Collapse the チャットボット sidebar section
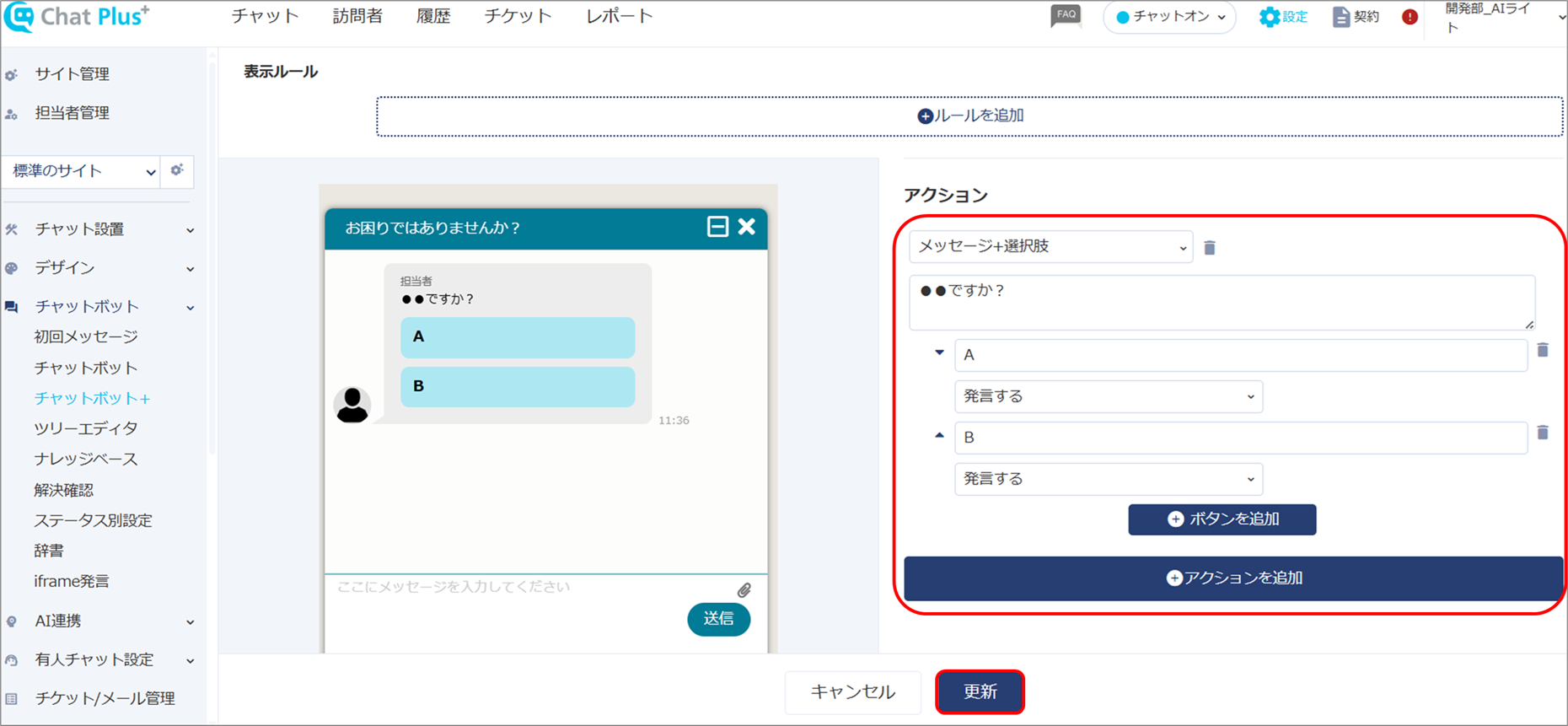The width and height of the screenshot is (1568, 726). [x=100, y=306]
